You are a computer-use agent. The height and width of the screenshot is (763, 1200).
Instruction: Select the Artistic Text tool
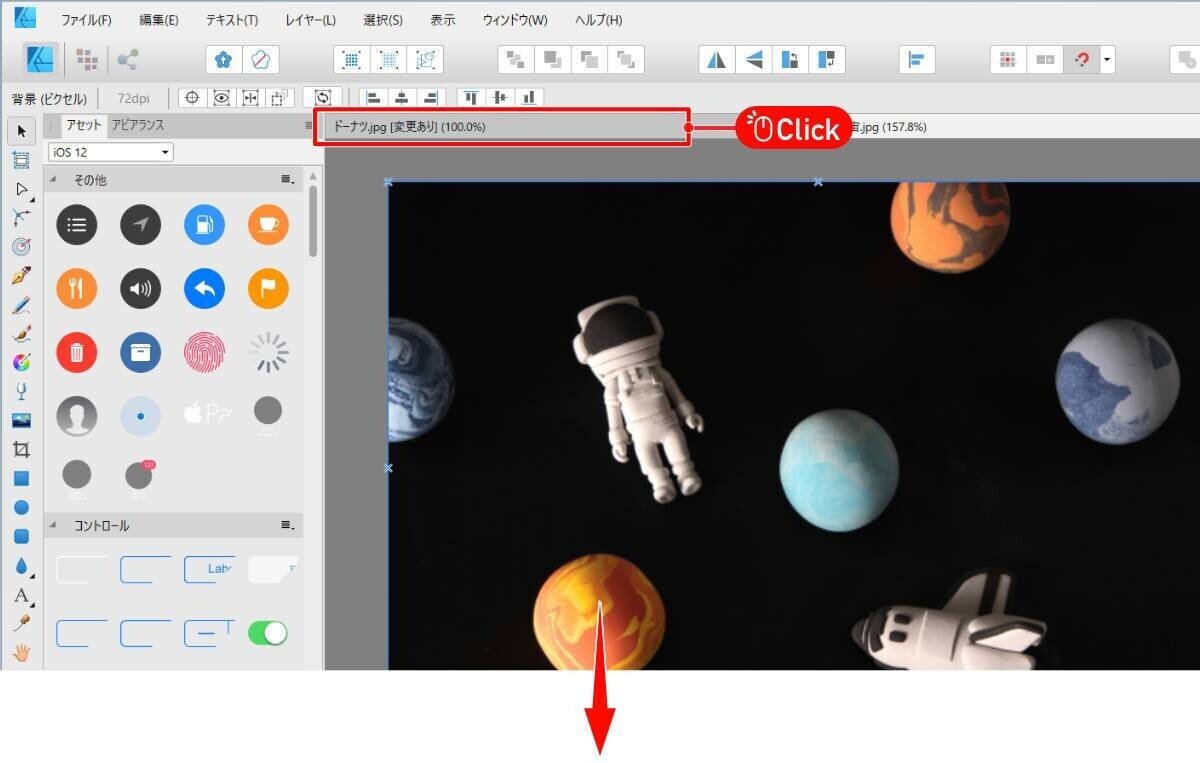[x=21, y=595]
